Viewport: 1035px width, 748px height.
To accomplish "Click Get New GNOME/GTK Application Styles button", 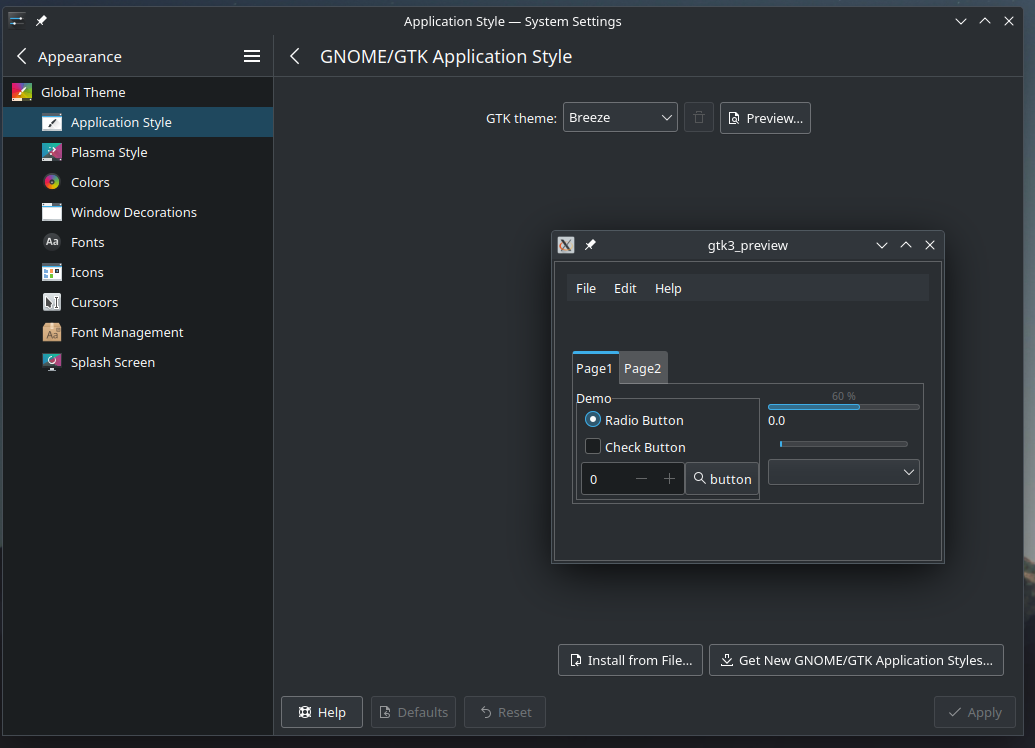I will coord(856,660).
